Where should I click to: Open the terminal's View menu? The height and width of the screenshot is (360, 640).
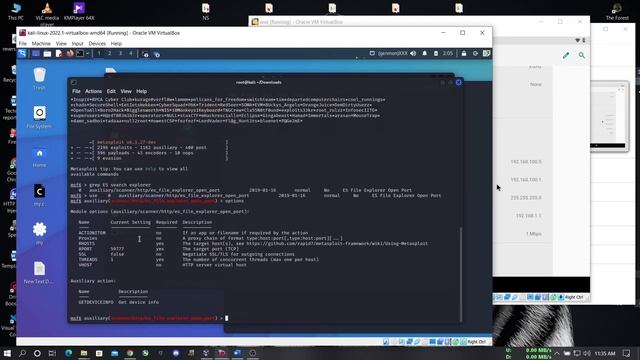[126, 91]
